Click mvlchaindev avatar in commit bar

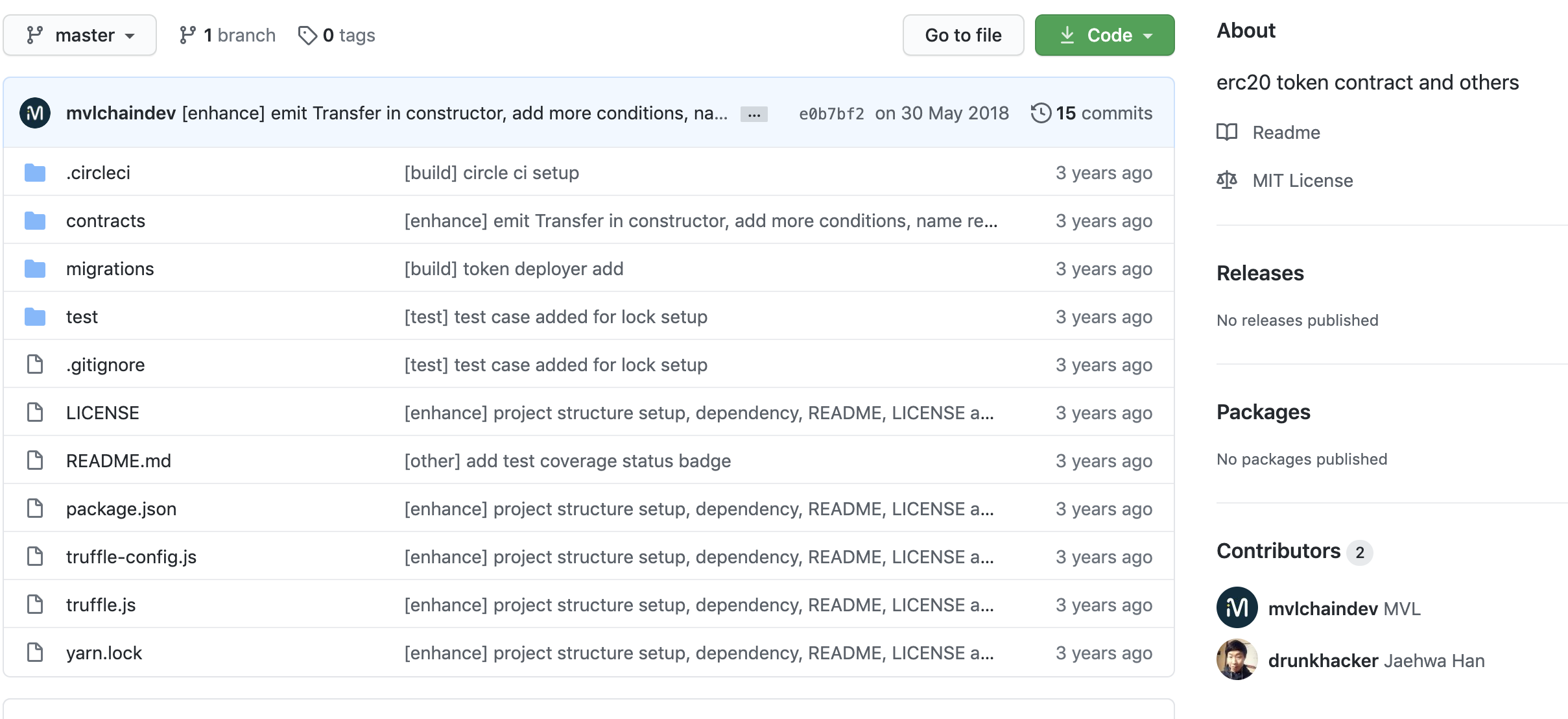[x=35, y=113]
